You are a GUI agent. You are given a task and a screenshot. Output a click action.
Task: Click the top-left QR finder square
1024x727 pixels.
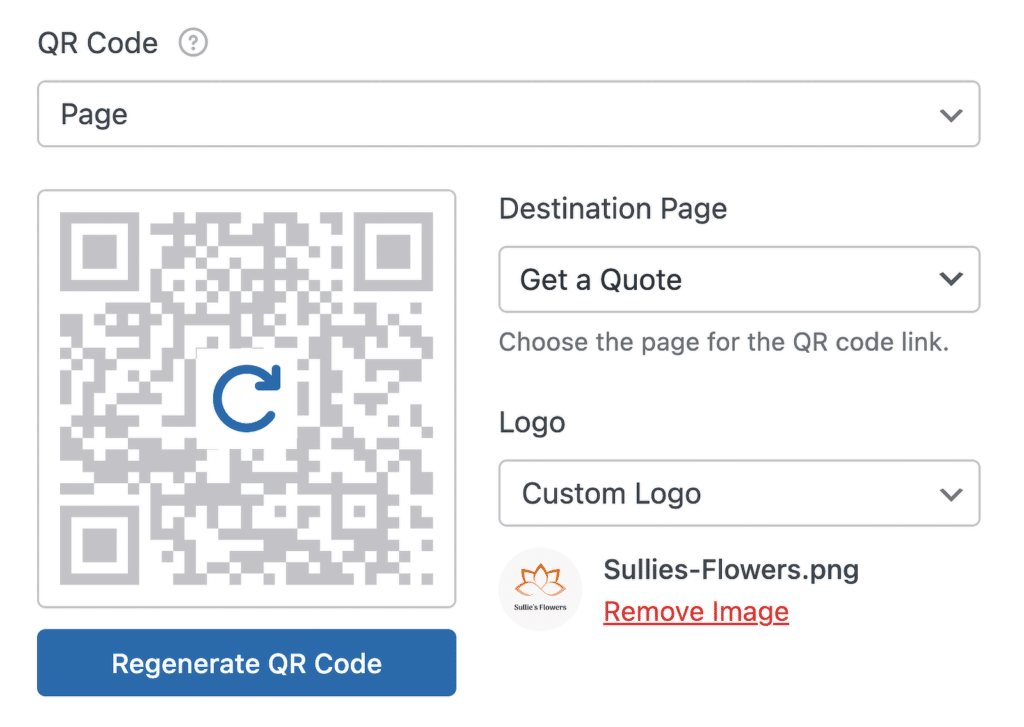[99, 251]
